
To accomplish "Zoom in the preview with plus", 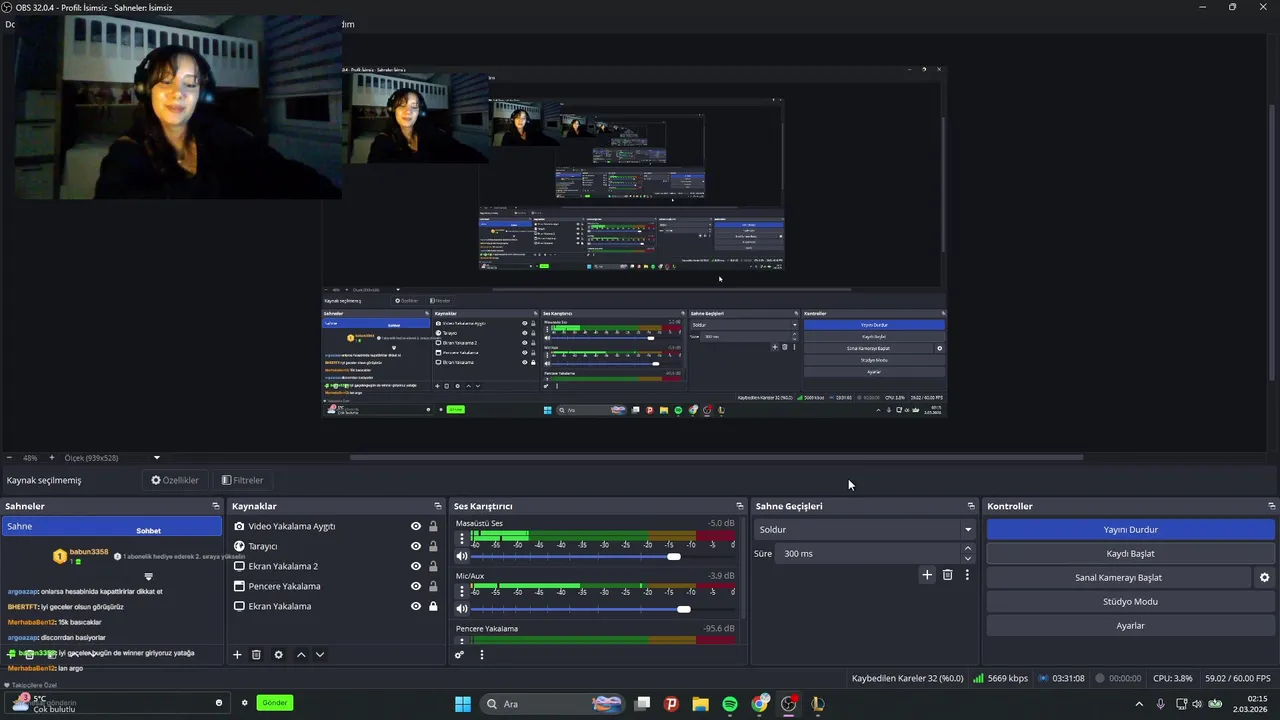I will point(52,457).
